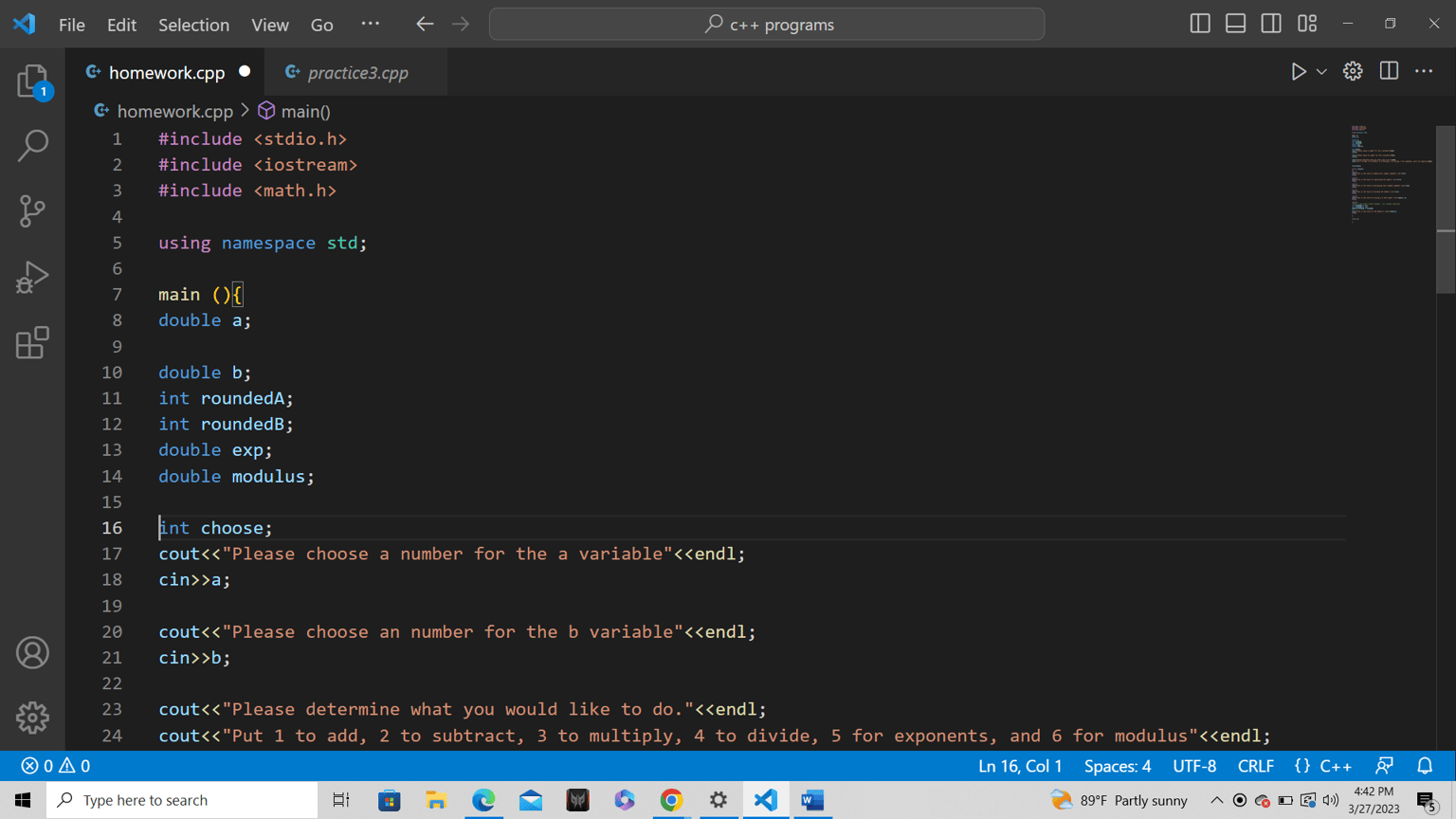Screen dimensions: 1456x819
Task: Open the Accounts menu icon
Action: [32, 653]
